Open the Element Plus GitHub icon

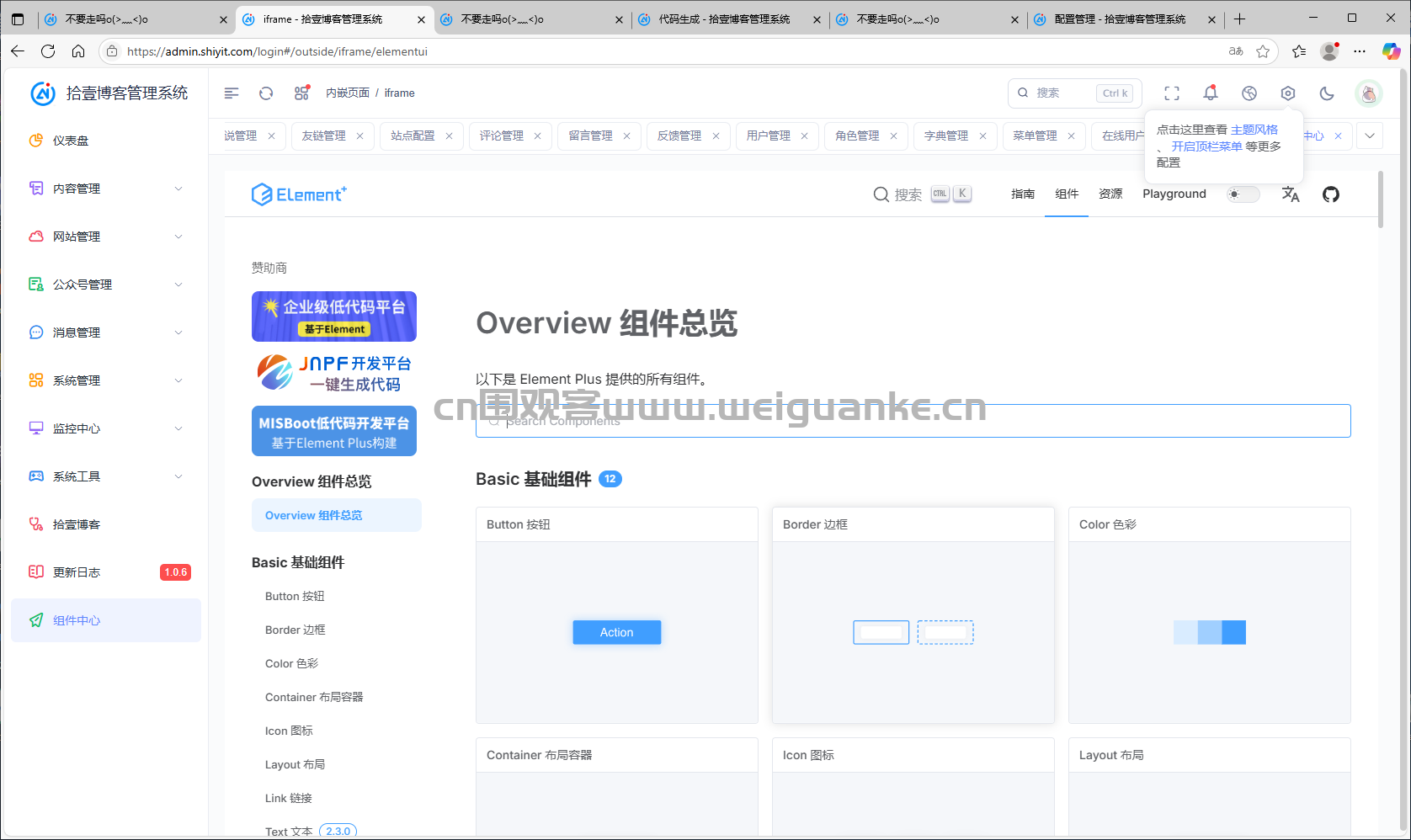click(x=1331, y=194)
